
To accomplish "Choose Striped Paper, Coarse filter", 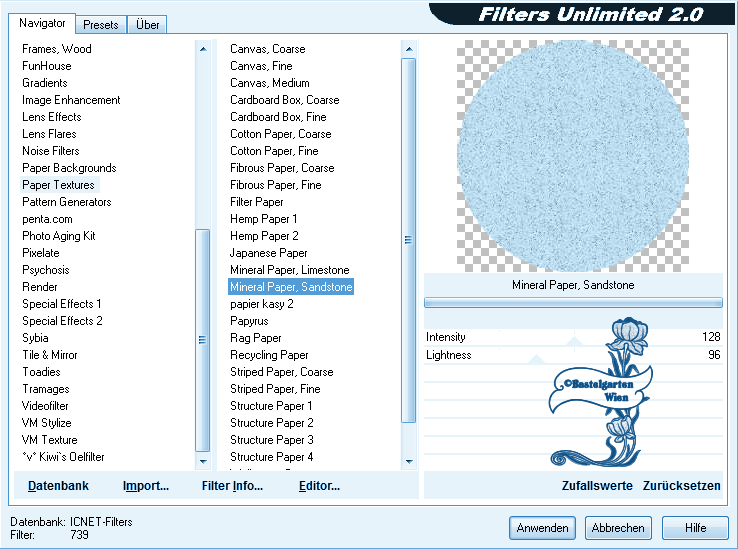I will coord(282,371).
